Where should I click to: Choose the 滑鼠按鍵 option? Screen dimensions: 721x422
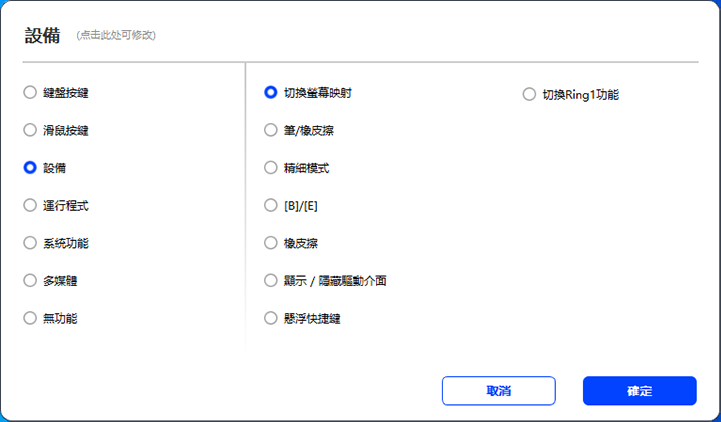coord(30,130)
